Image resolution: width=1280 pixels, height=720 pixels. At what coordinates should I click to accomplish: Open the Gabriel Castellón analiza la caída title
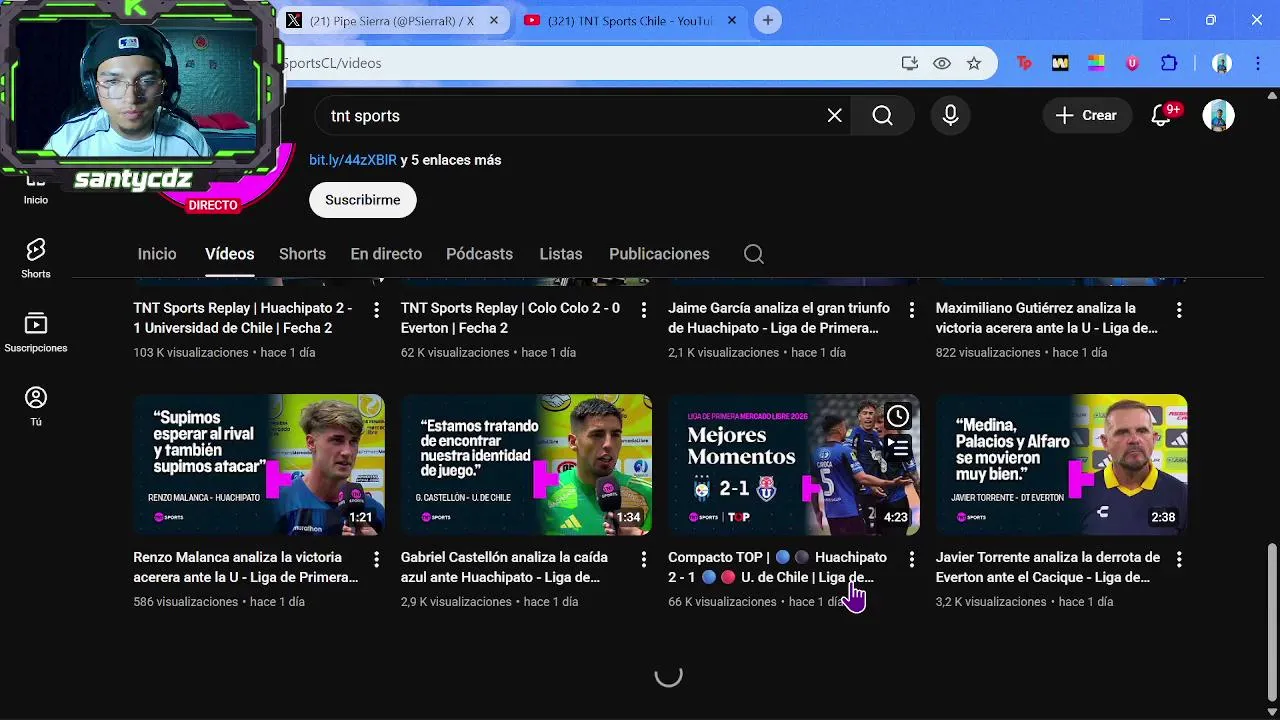pos(504,567)
